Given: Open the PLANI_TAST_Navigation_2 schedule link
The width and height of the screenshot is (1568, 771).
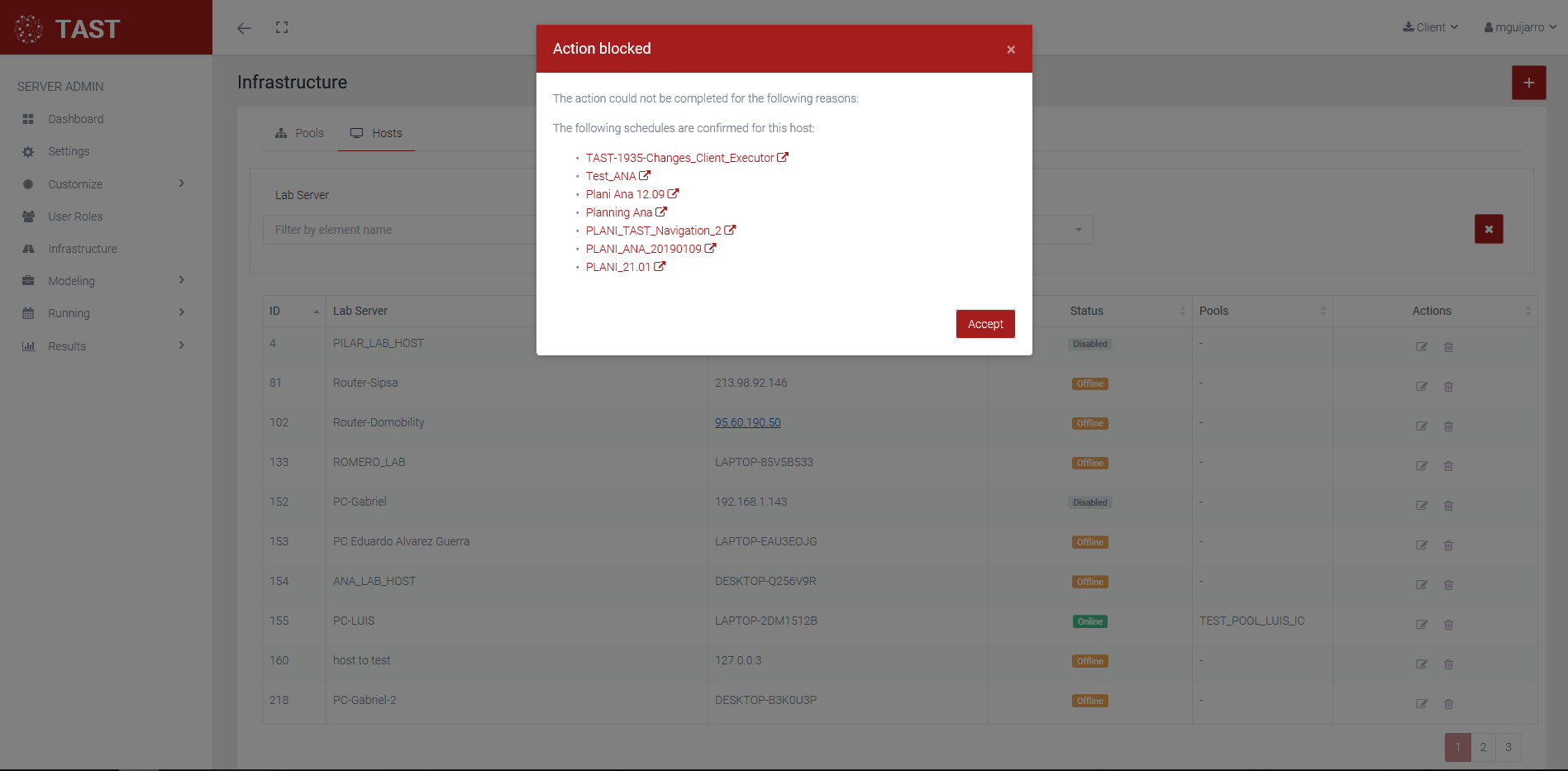Looking at the screenshot, I should (x=653, y=231).
